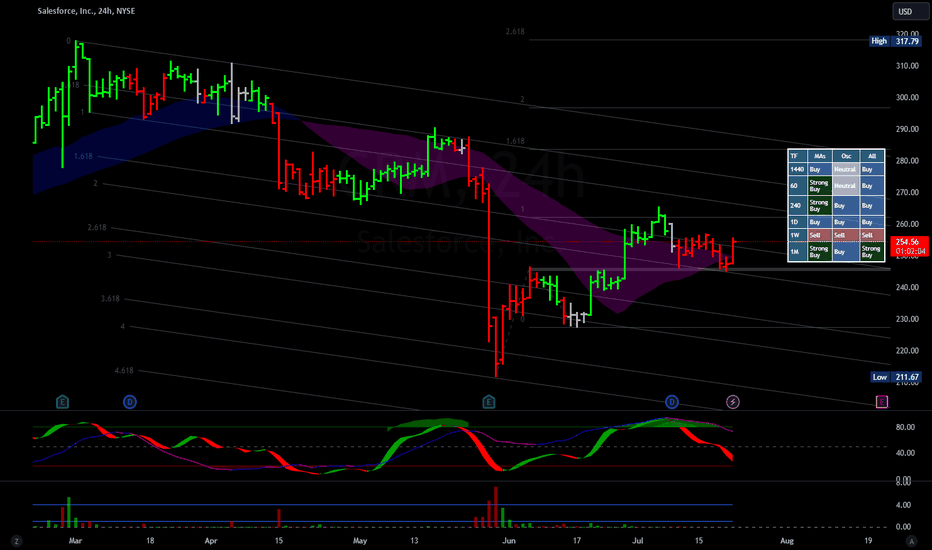Click the Strong Buy MAs cell in the 60 row
Viewport: 932px width, 550px height.
tap(820, 186)
